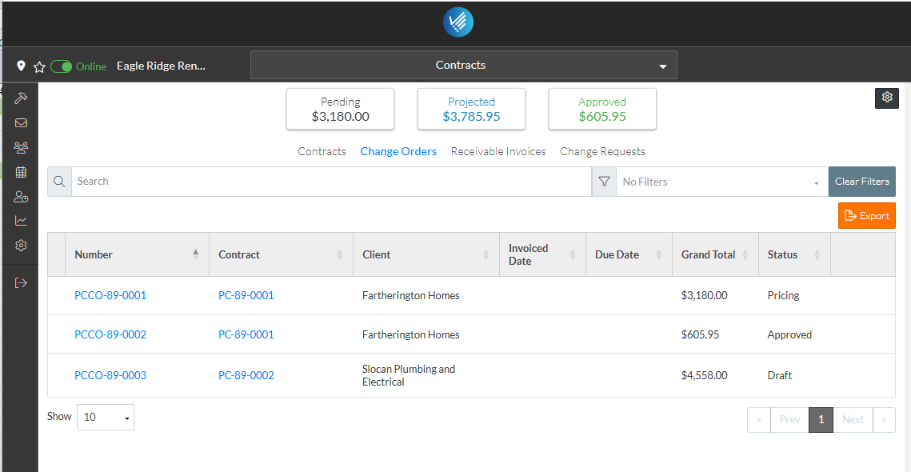Image resolution: width=911 pixels, height=472 pixels.
Task: Open the envelope messages icon in sidebar
Action: [x=20, y=123]
